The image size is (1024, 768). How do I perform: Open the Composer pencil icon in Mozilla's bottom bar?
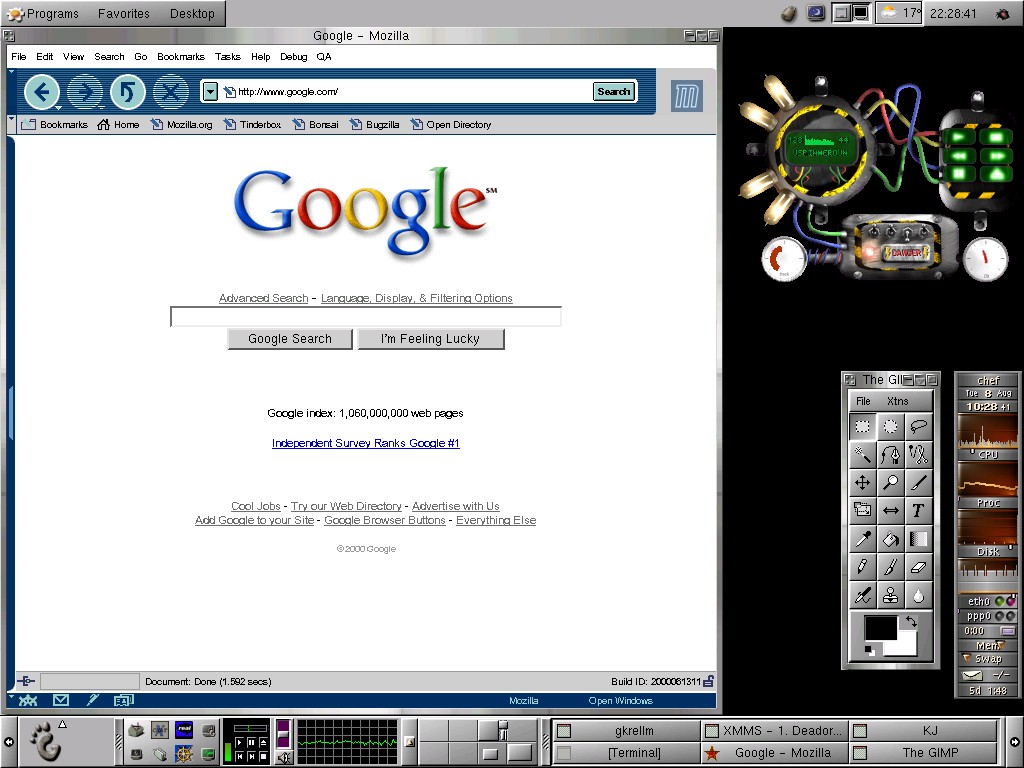click(93, 700)
